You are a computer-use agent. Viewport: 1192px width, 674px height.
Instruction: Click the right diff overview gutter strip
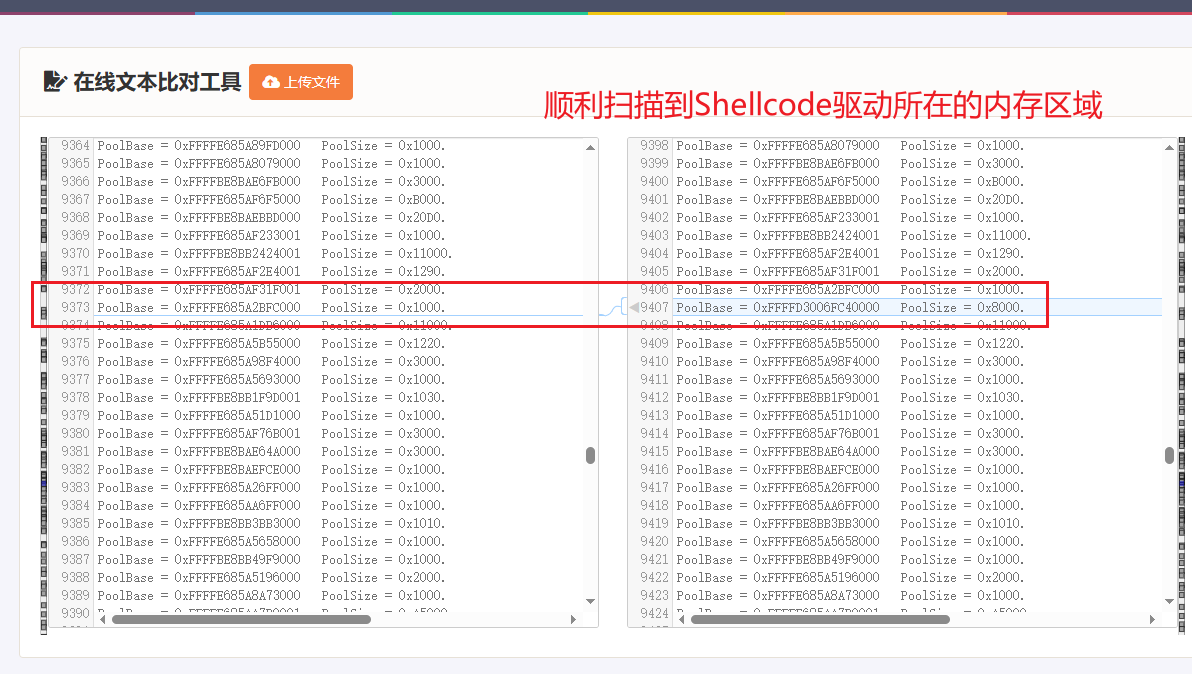pos(1181,385)
